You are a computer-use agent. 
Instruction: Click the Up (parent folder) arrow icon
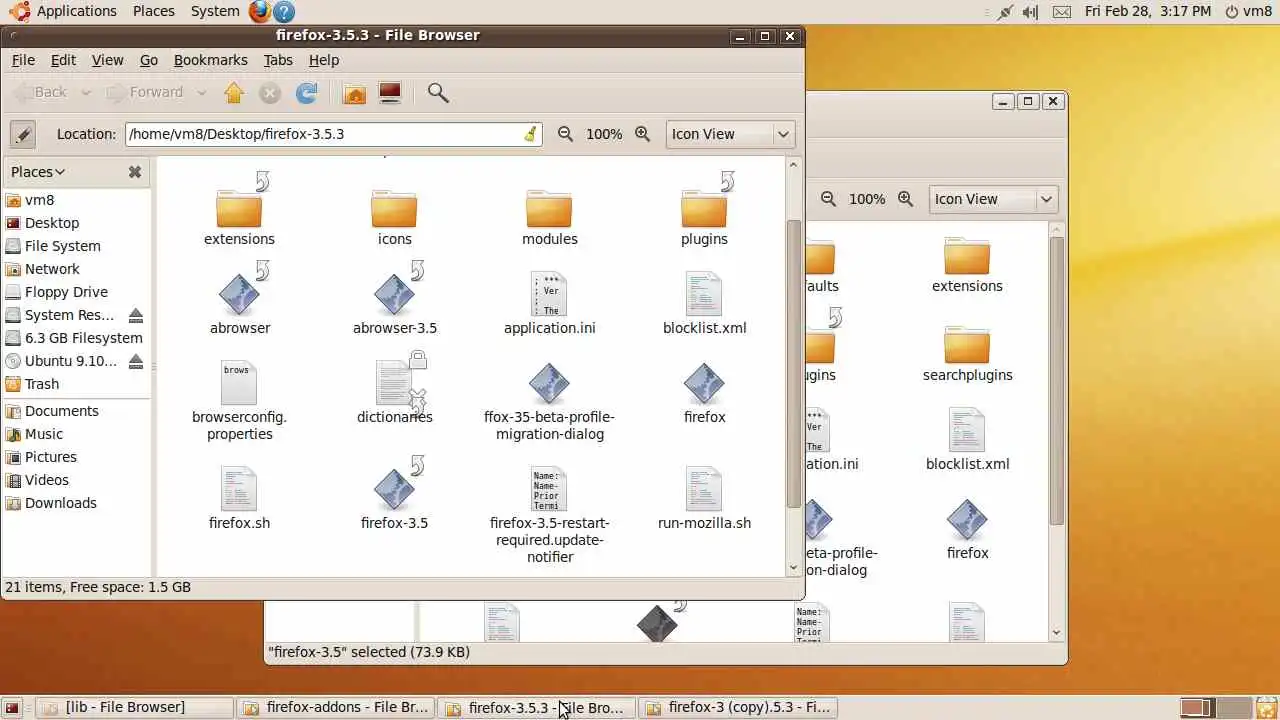(234, 93)
